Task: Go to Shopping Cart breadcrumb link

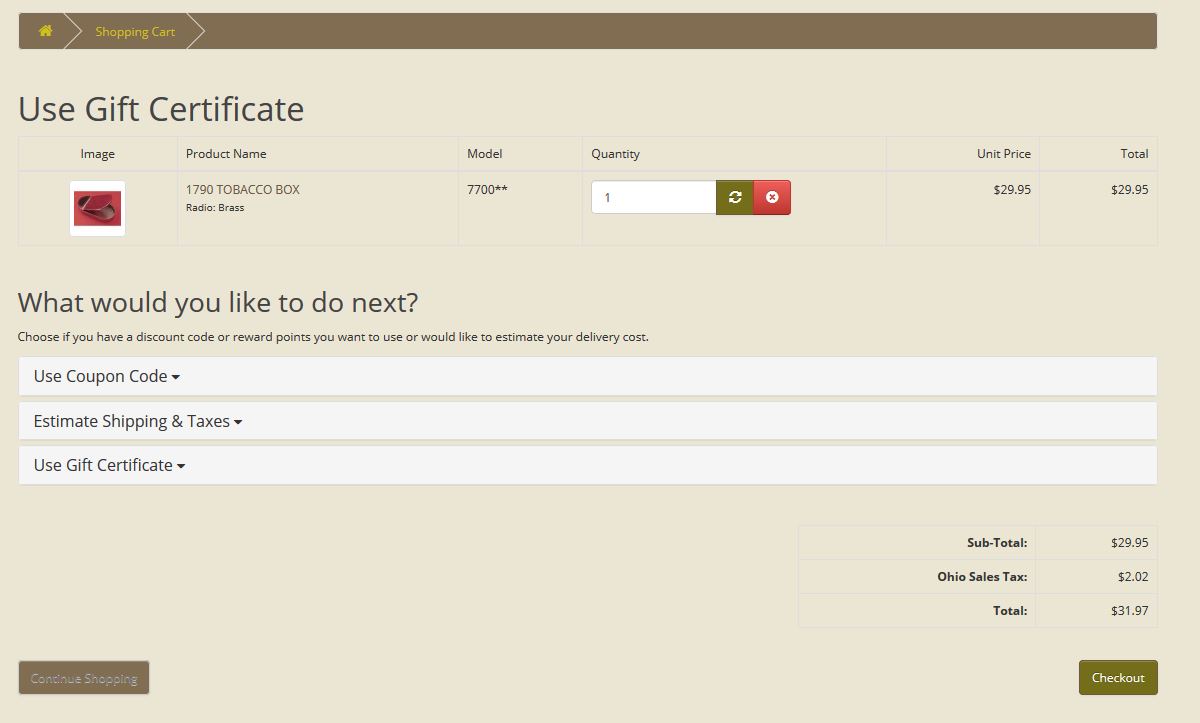Action: 135,32
